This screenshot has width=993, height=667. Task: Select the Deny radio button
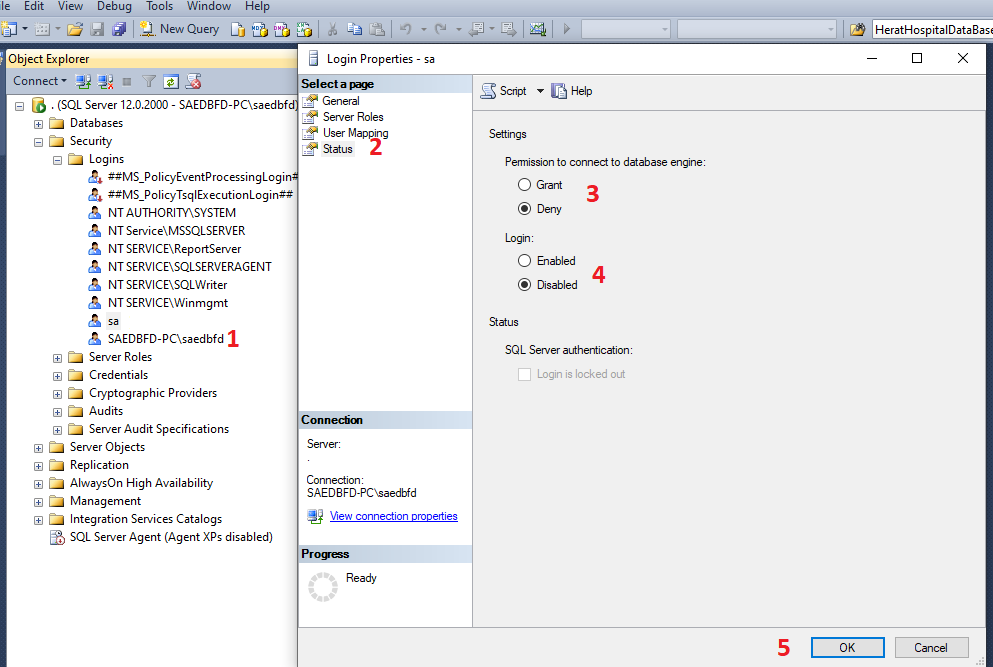point(524,208)
